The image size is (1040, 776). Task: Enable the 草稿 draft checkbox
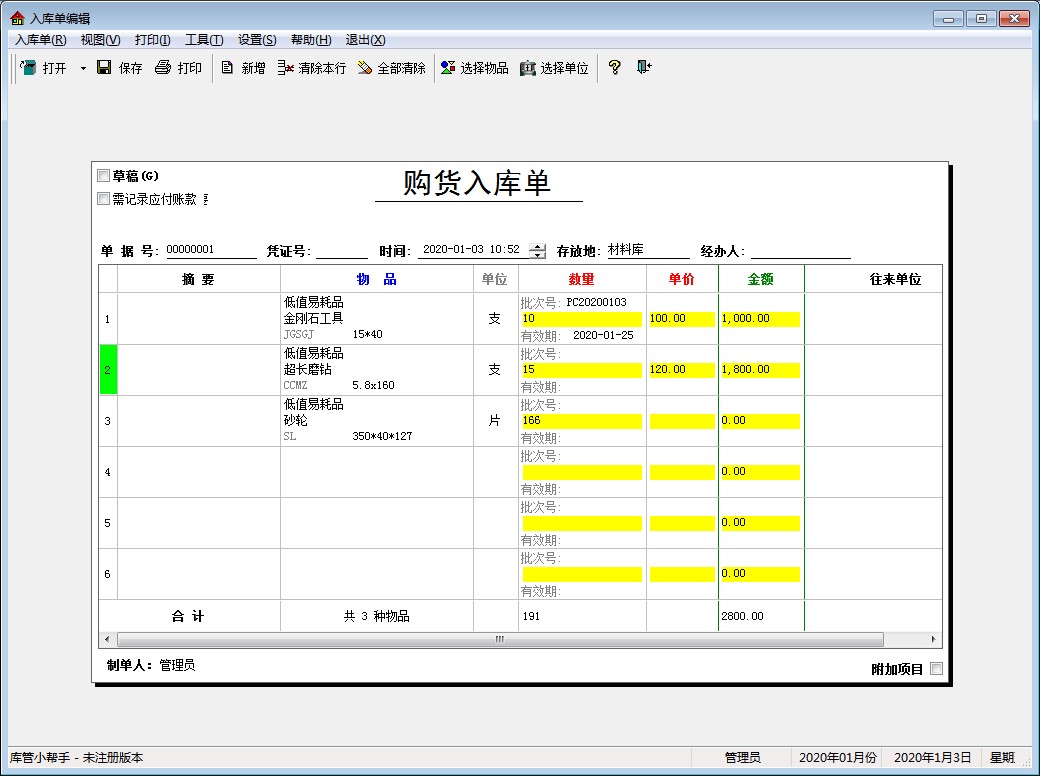[x=103, y=176]
